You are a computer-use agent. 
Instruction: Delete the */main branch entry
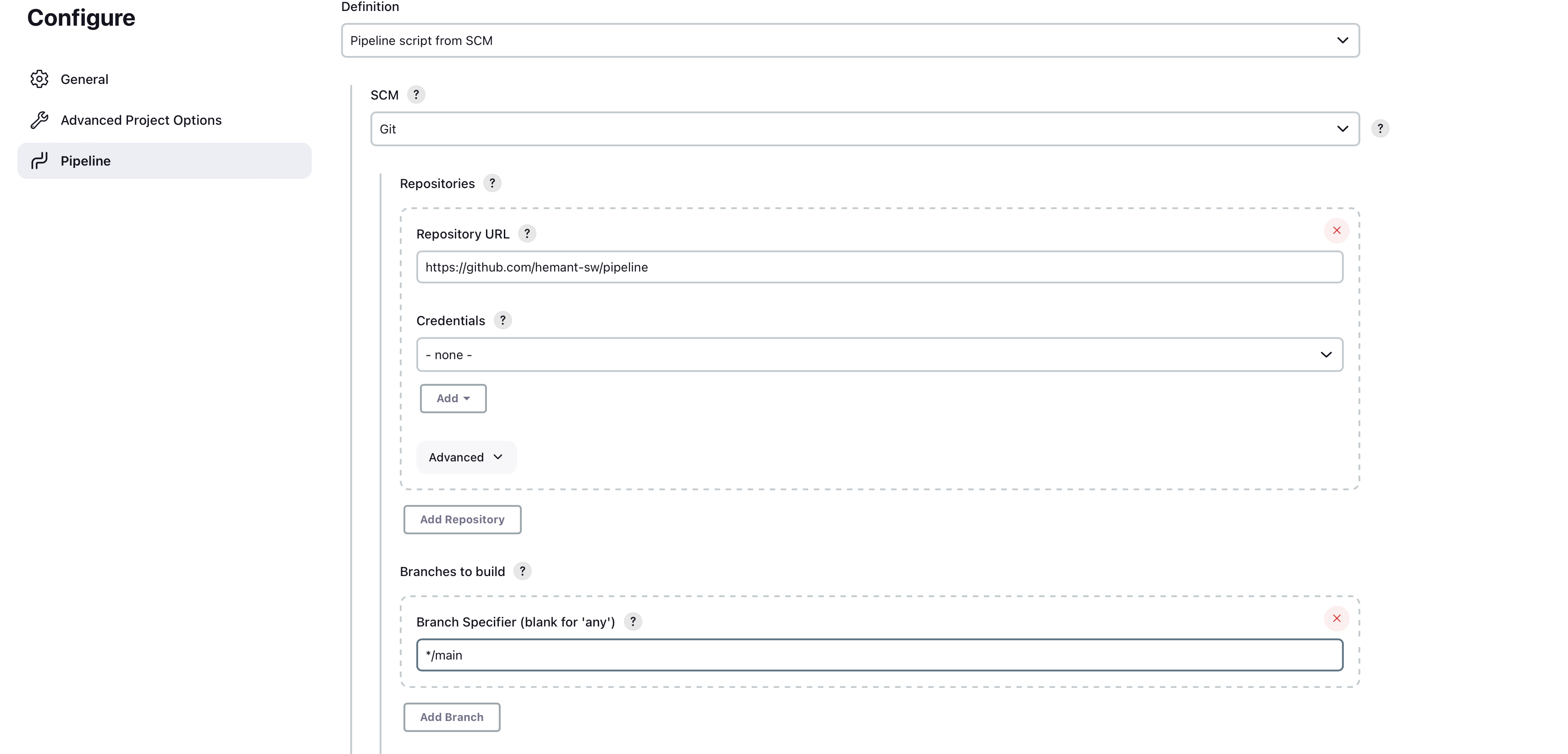[x=1336, y=619]
